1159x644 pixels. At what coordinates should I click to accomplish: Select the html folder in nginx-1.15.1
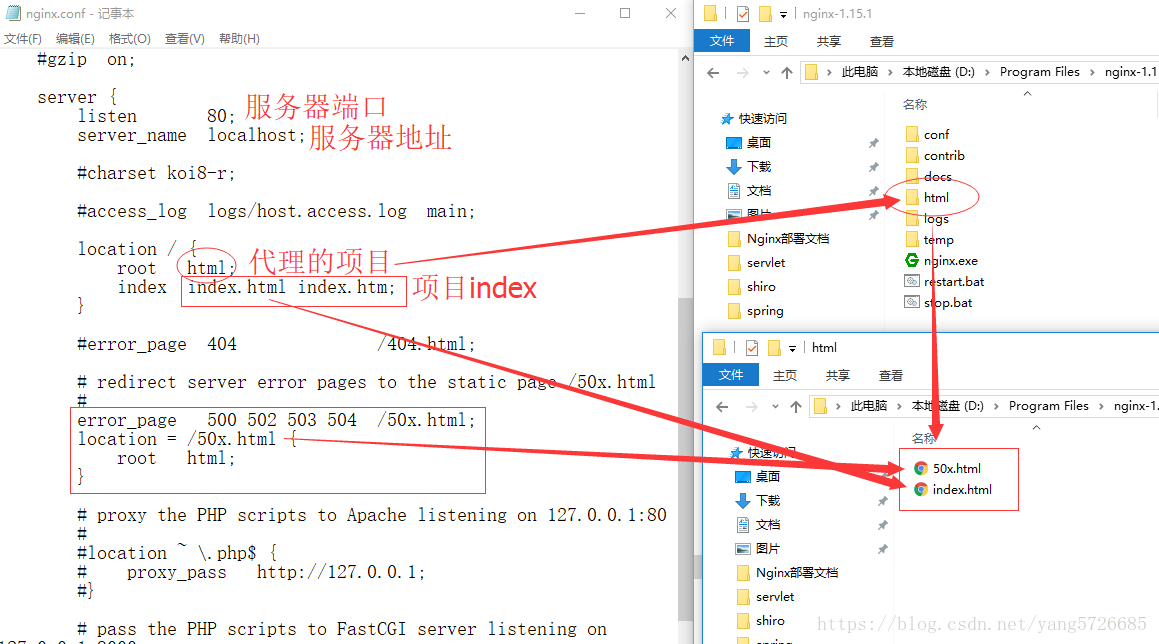(x=927, y=197)
